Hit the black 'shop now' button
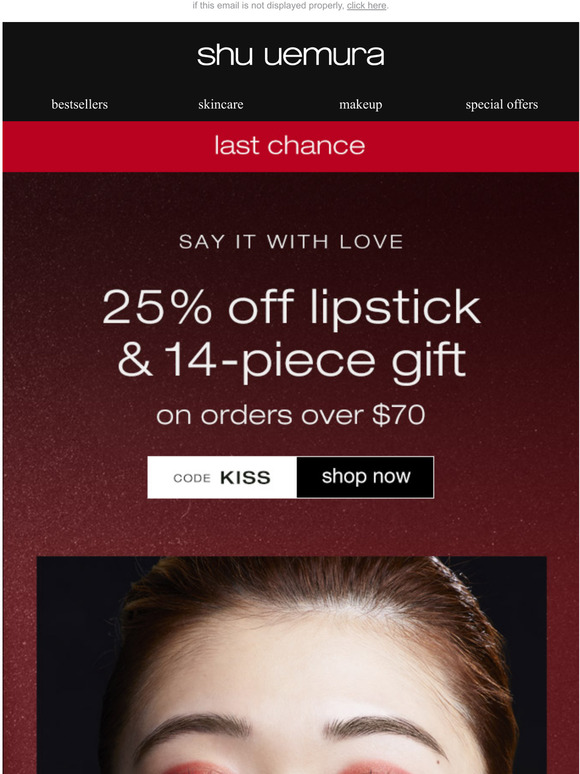Image resolution: width=580 pixels, height=774 pixels. (x=365, y=477)
